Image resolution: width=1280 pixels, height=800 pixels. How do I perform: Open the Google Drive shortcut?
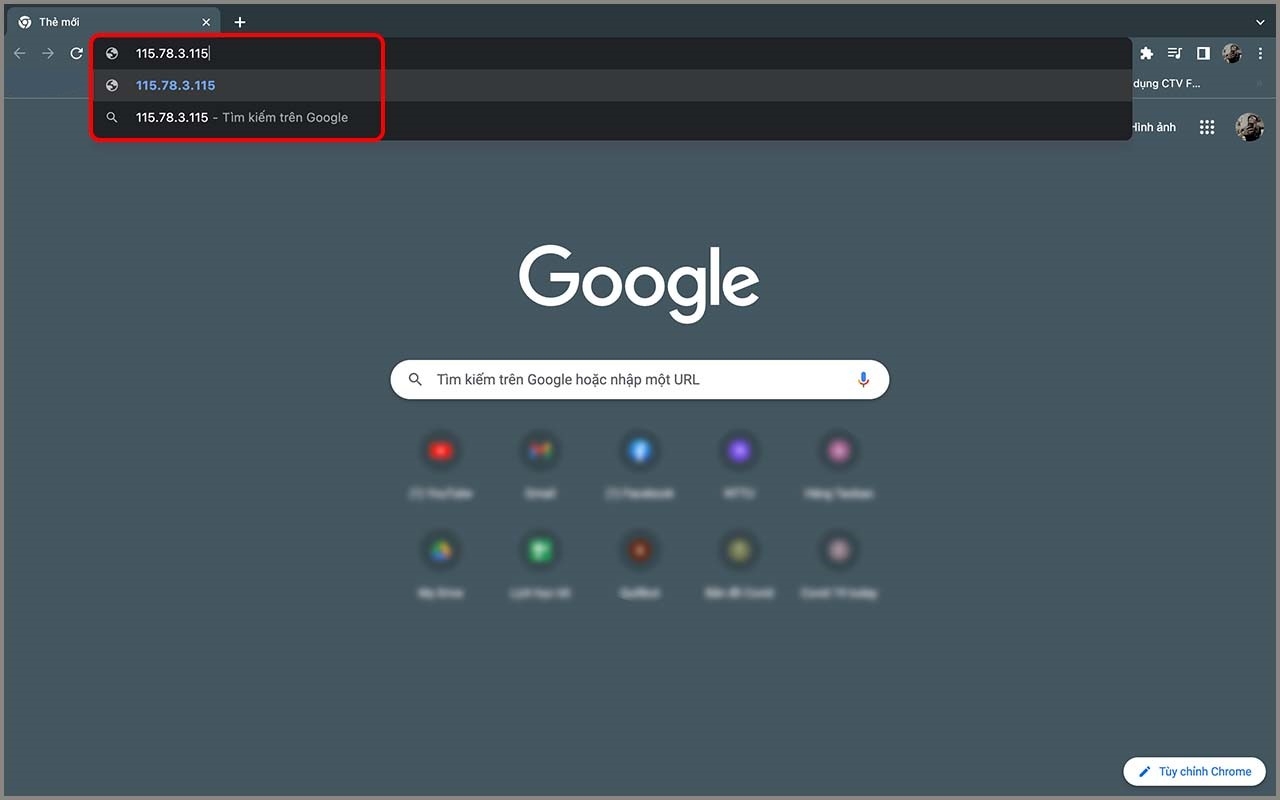(x=441, y=565)
